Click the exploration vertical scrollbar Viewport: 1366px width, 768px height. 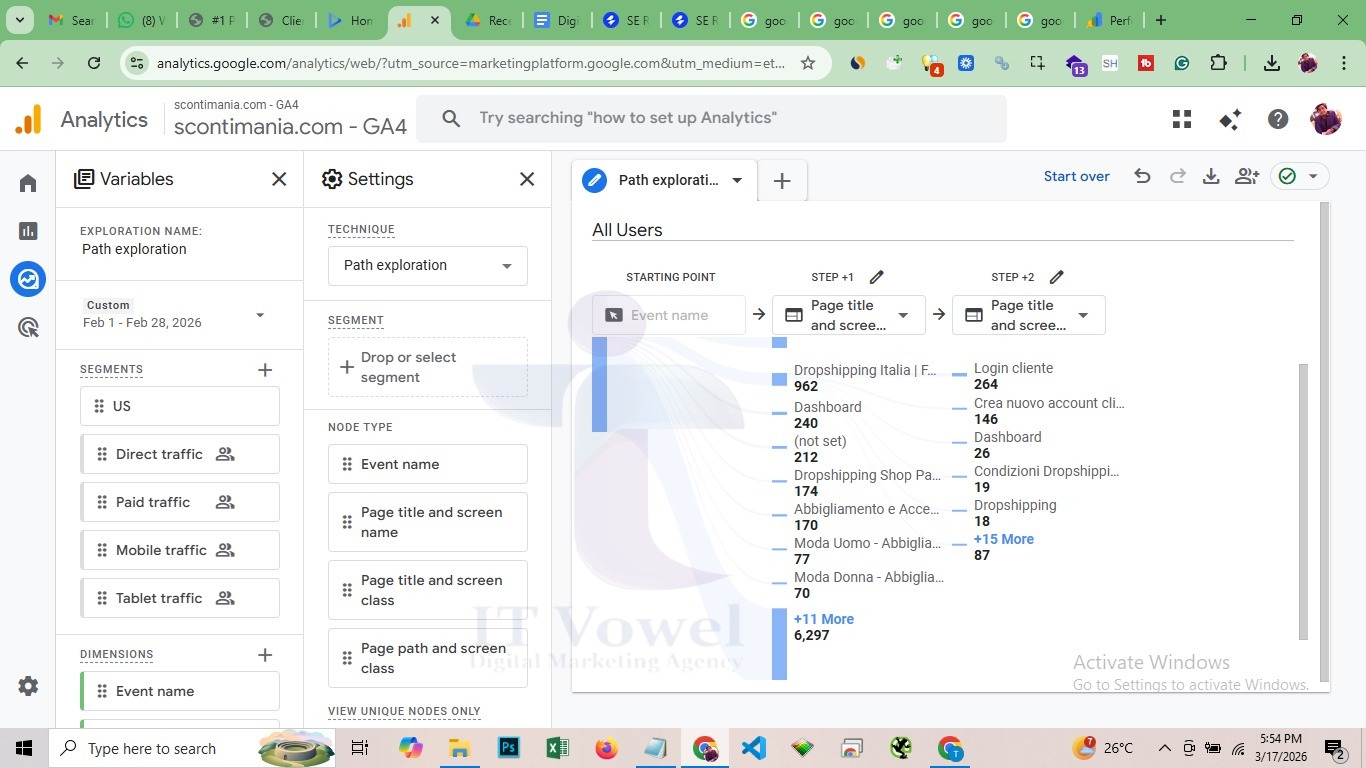coord(1303,500)
